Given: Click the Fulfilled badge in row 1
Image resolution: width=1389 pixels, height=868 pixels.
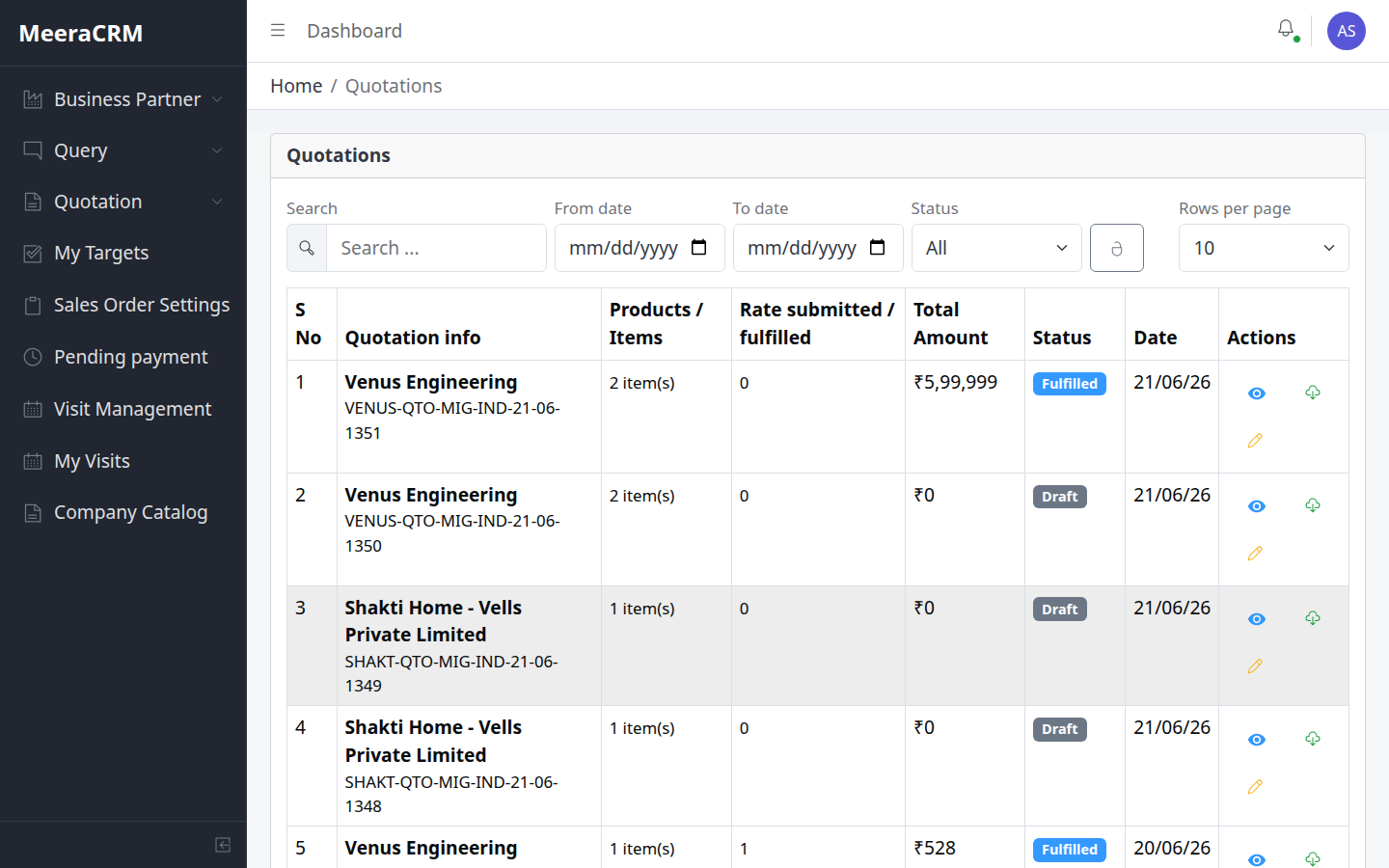Looking at the screenshot, I should [x=1070, y=384].
